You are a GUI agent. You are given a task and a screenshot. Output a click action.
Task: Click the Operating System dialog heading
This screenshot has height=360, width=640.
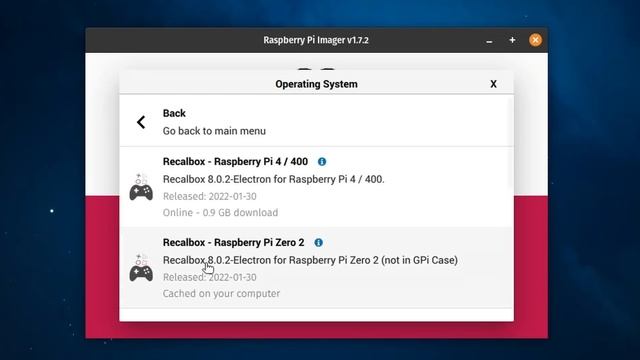click(x=316, y=84)
